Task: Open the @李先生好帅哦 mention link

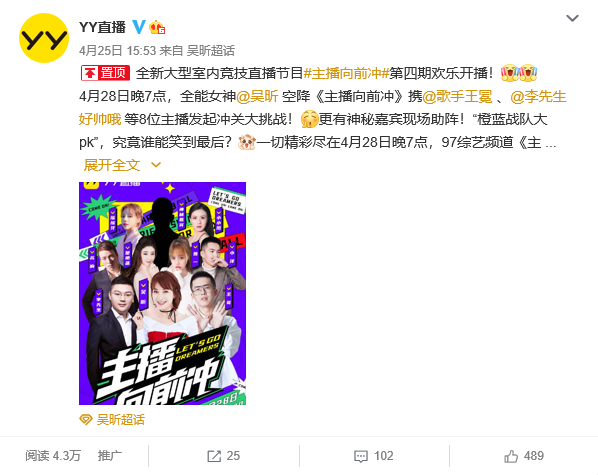Action: pos(538,96)
